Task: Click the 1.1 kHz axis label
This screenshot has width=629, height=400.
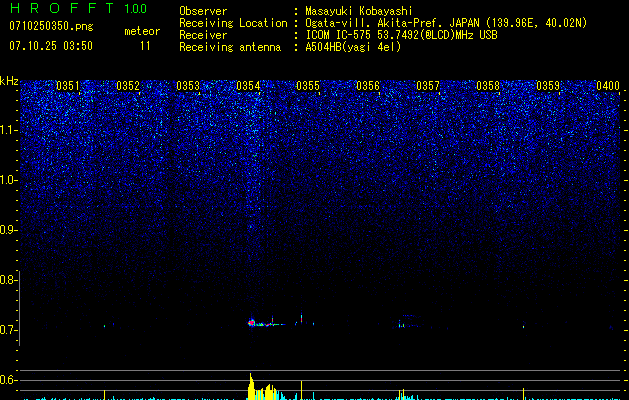Action: (8, 130)
